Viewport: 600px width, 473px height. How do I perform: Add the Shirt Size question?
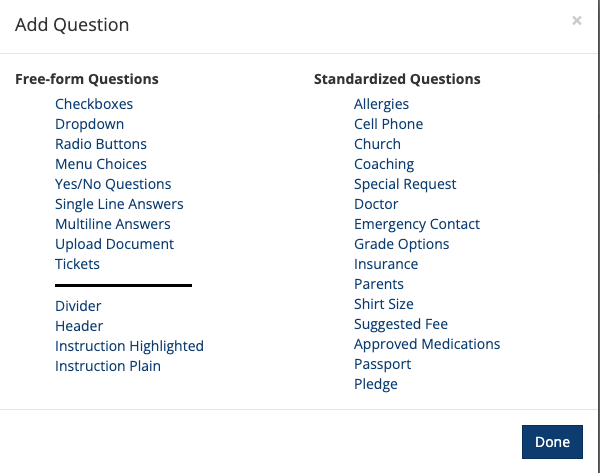coord(384,304)
